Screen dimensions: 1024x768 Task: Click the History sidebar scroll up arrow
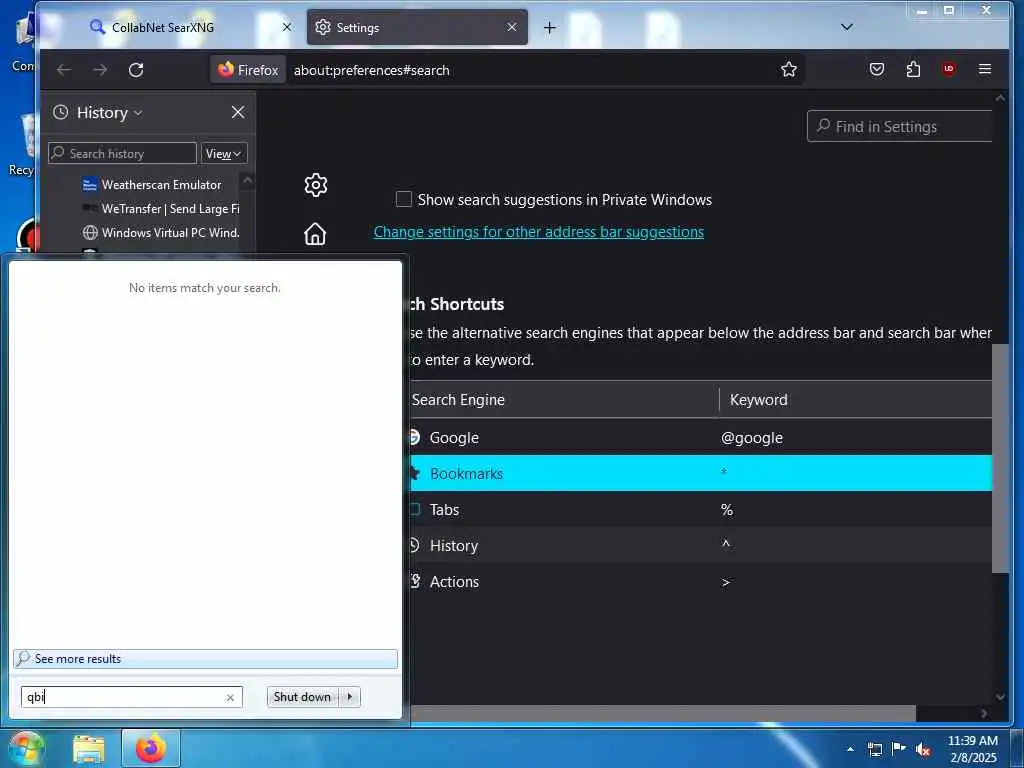(248, 181)
